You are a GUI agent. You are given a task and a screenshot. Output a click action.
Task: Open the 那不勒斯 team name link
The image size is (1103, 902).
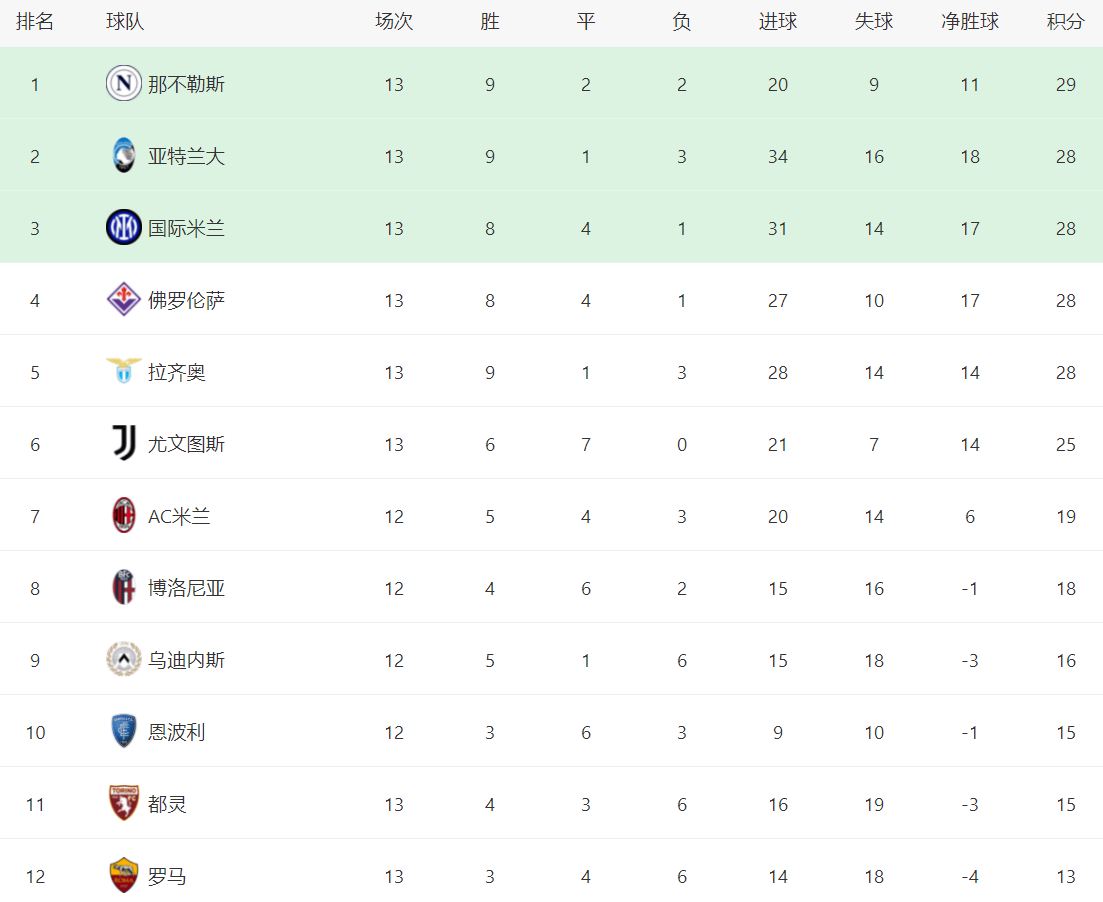[x=186, y=84]
